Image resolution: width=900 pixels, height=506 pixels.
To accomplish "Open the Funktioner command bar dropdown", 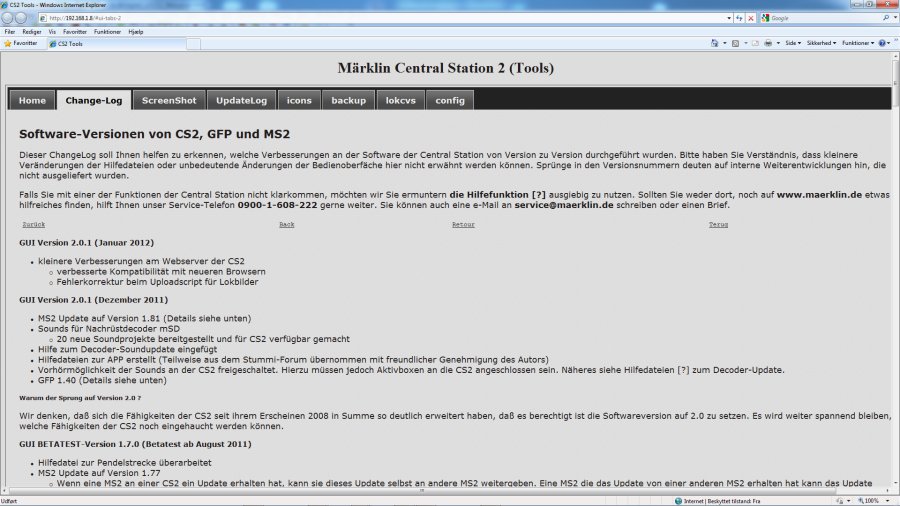I will pos(858,43).
